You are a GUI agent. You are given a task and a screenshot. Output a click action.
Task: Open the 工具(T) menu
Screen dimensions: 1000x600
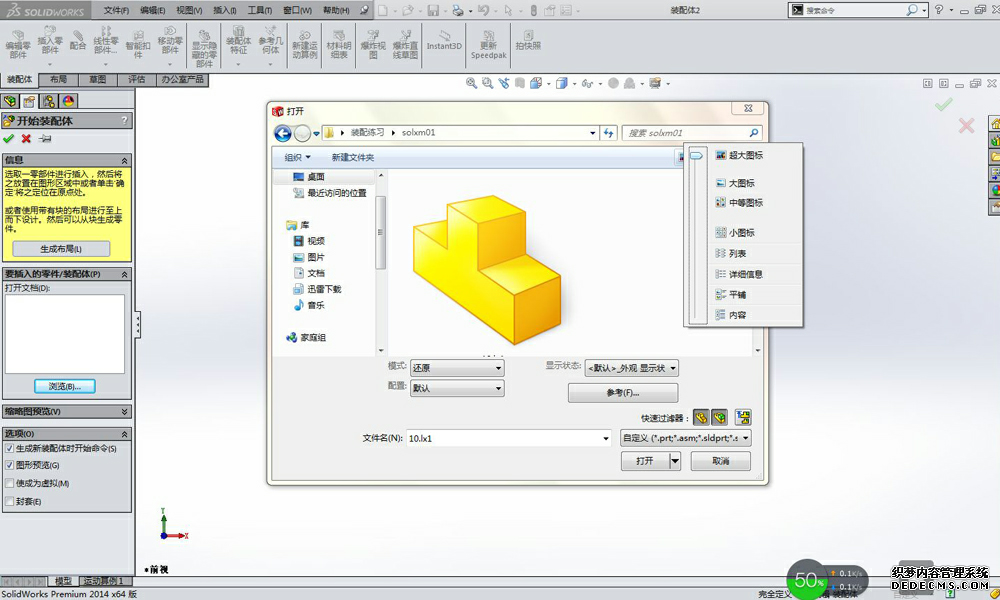(260, 10)
